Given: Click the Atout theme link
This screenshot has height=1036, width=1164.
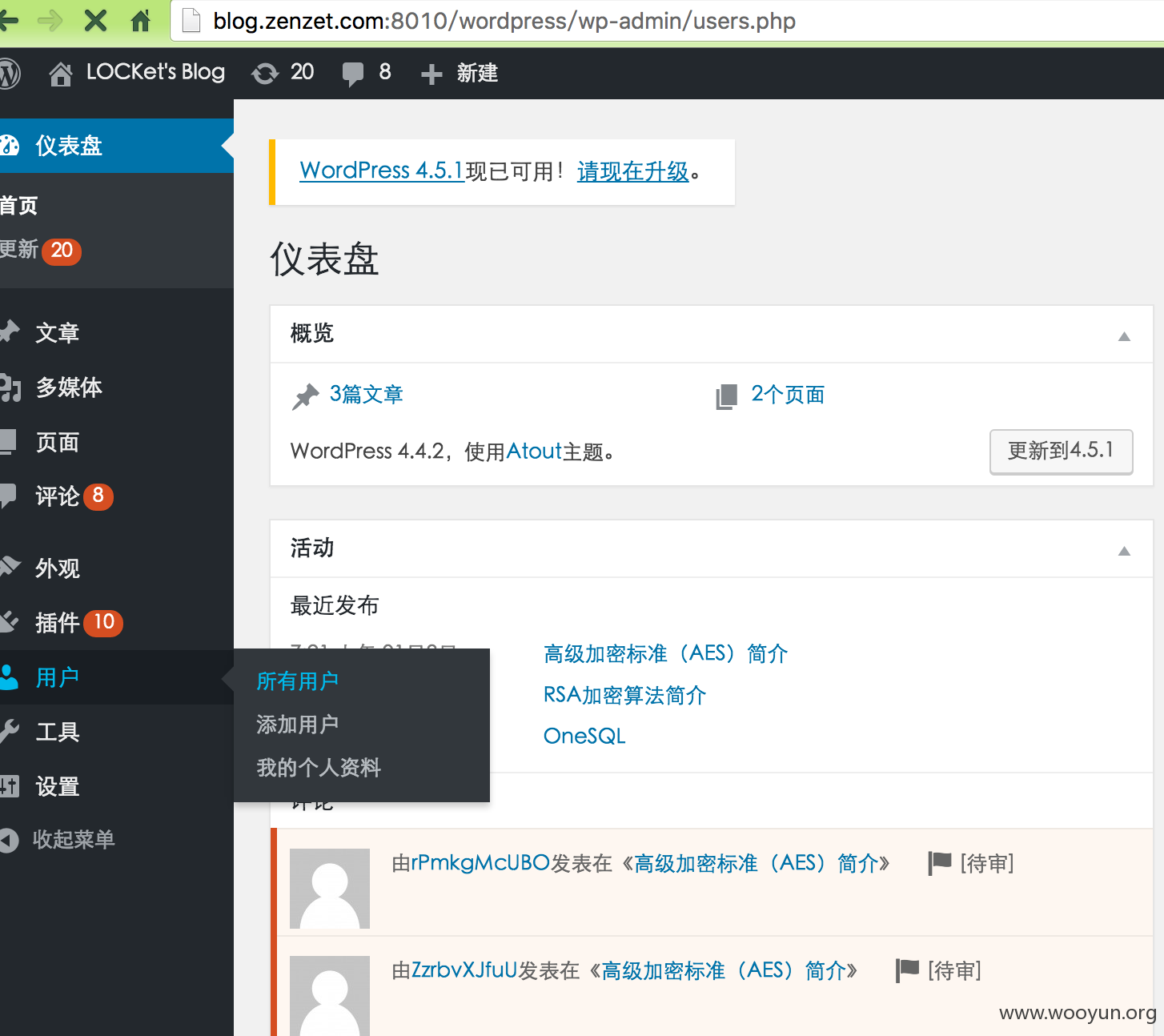Looking at the screenshot, I should pos(534,452).
